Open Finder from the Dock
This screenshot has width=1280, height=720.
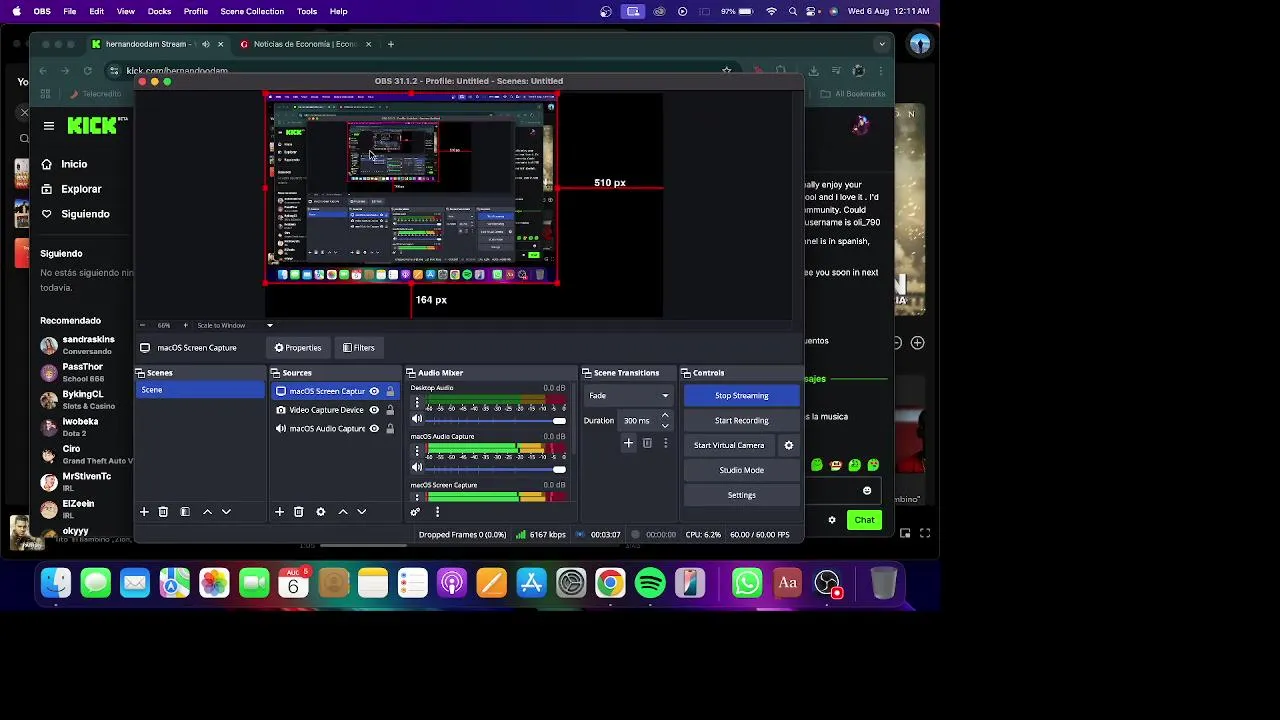(x=56, y=583)
